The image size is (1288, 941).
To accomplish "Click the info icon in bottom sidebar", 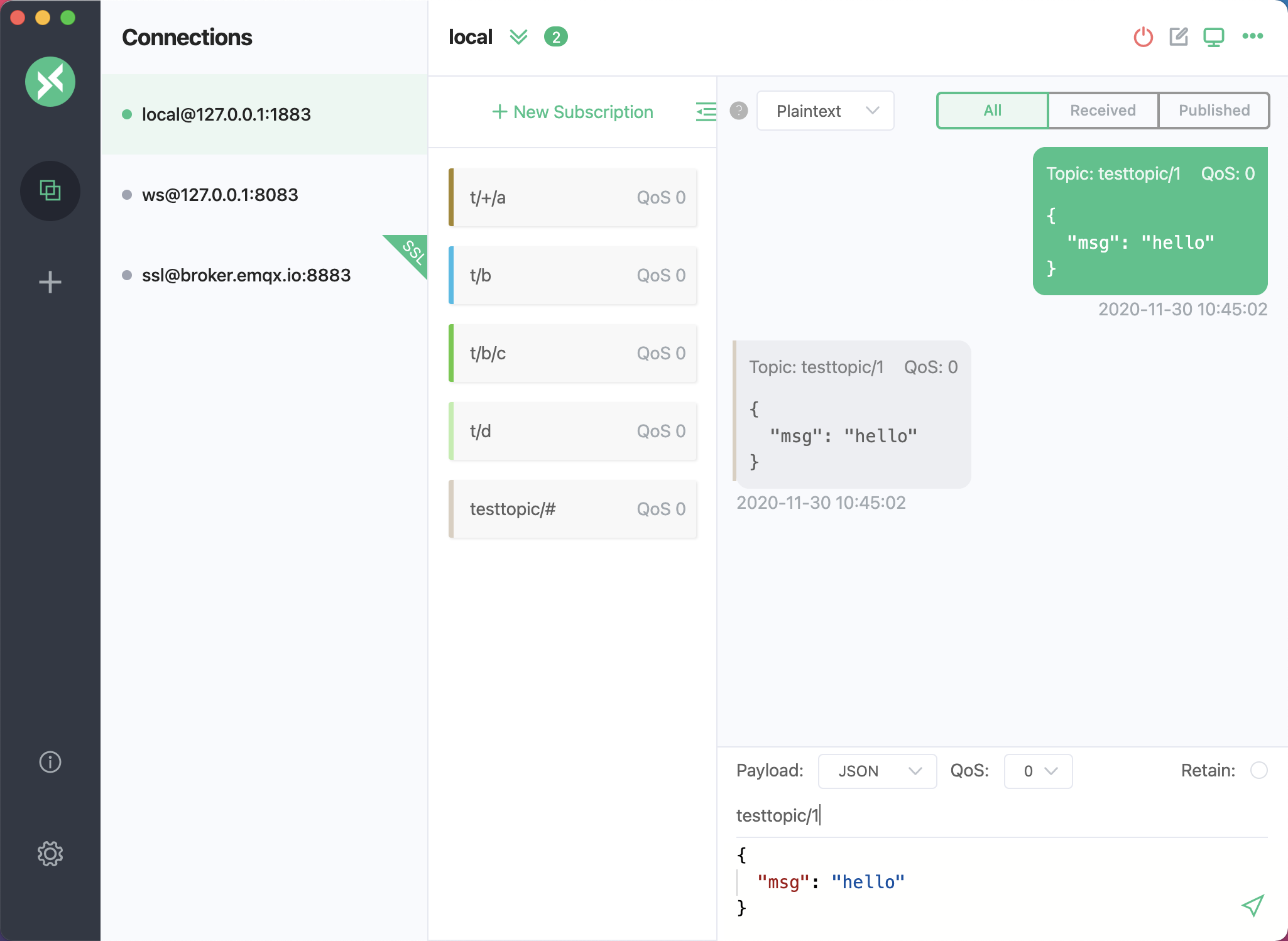I will click(51, 761).
